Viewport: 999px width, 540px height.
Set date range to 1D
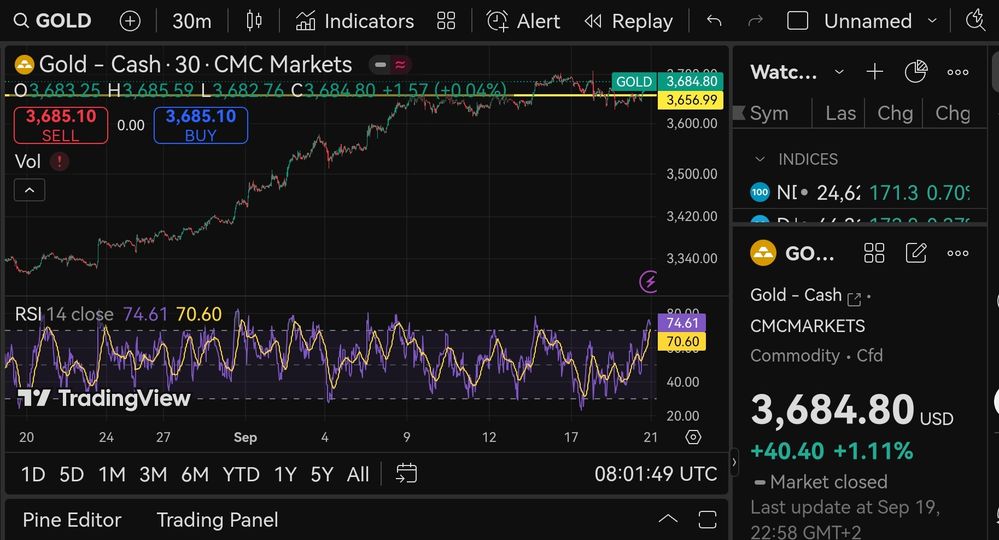pyautogui.click(x=33, y=474)
